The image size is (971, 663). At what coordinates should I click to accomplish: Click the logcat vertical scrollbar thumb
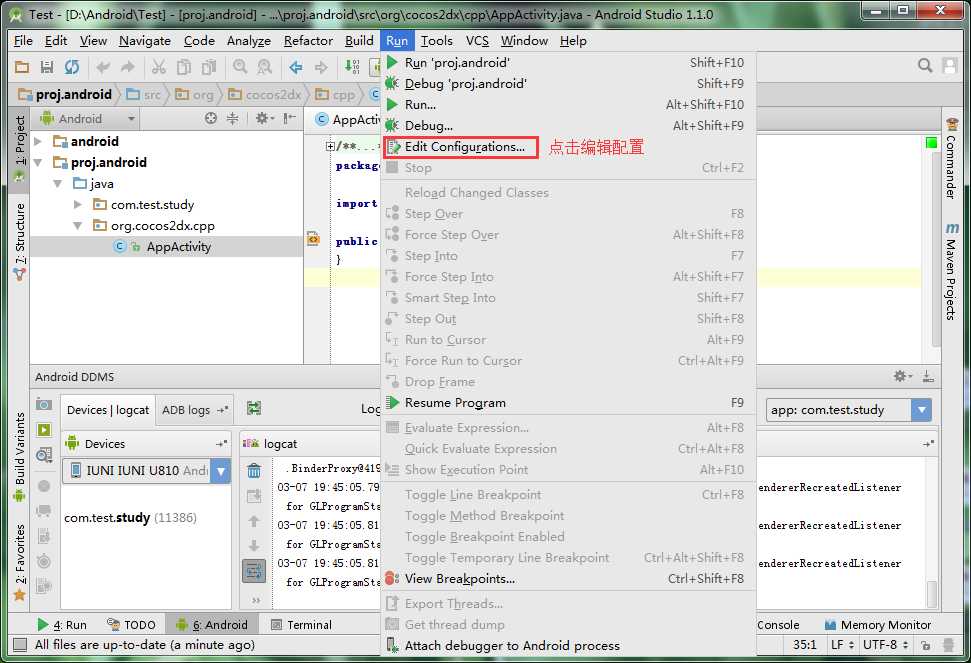[x=932, y=594]
